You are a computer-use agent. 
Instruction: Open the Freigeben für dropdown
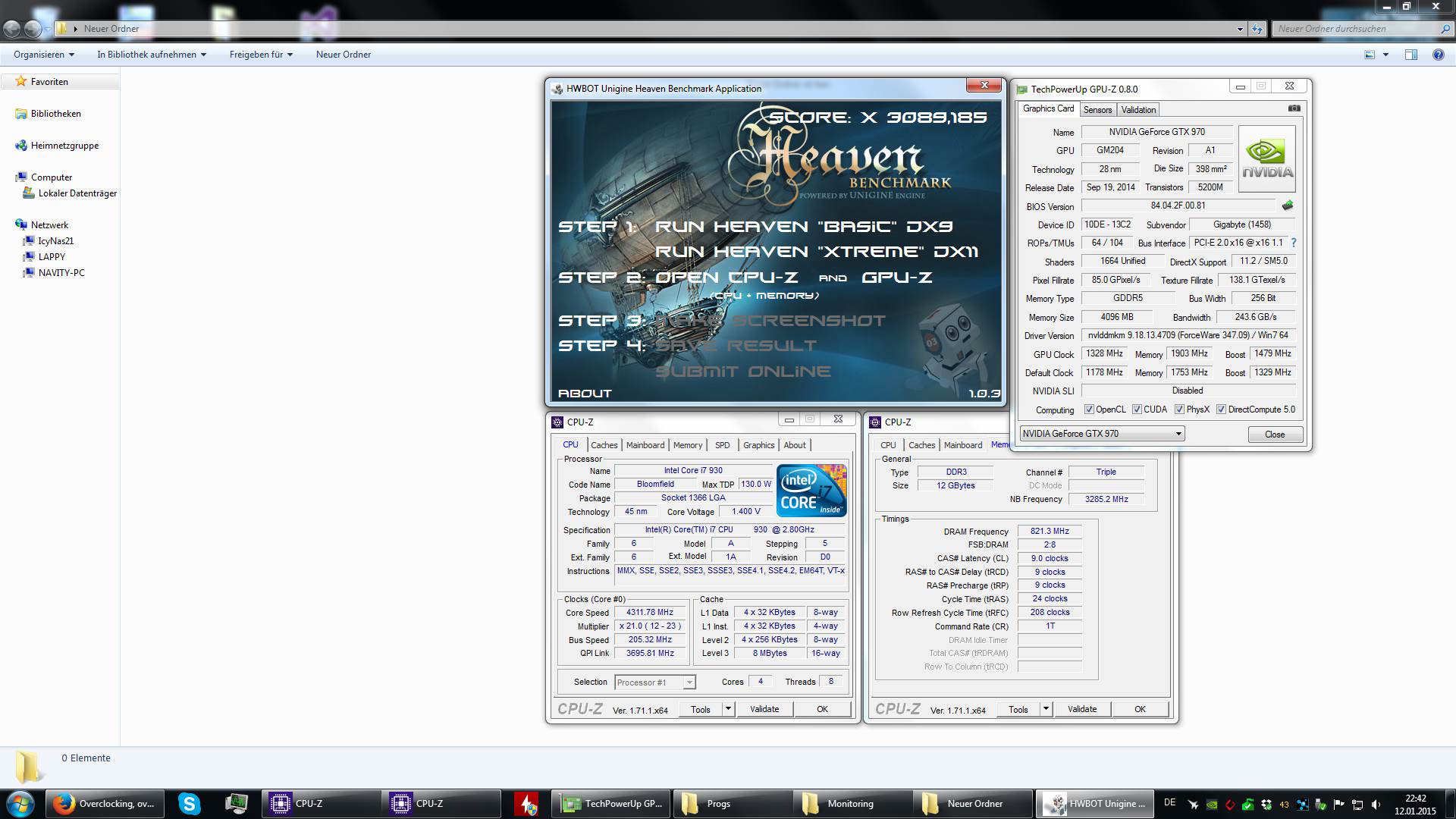click(261, 55)
